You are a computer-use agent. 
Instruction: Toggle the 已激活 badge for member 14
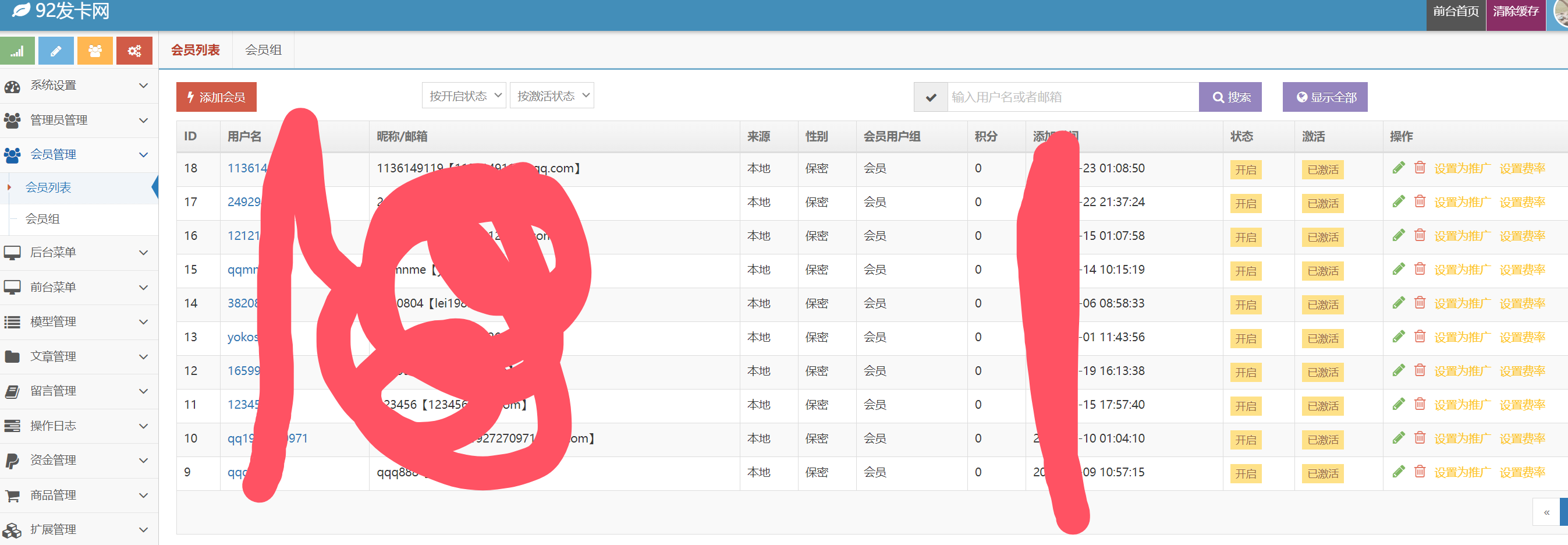click(x=1323, y=305)
